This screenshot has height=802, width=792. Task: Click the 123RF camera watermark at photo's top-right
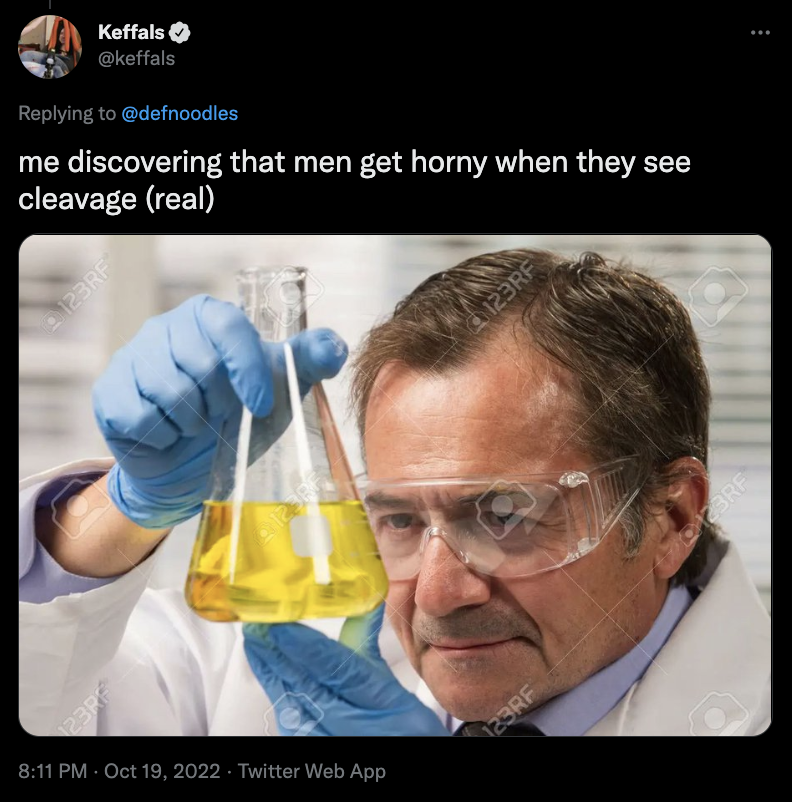point(716,296)
